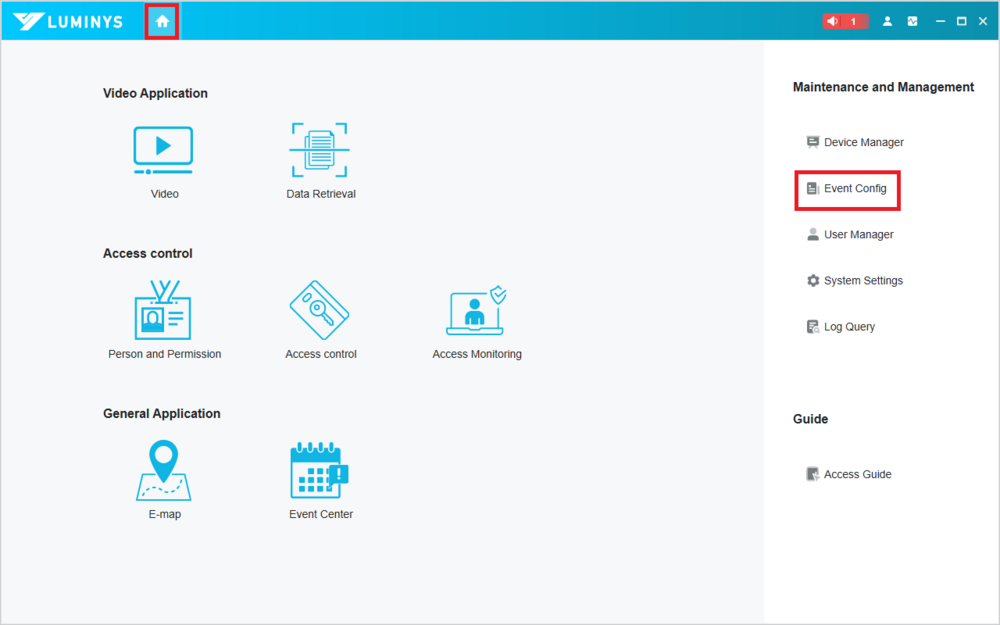Click the Luminys logo
Screen dimensions: 1000x625
click(68, 21)
